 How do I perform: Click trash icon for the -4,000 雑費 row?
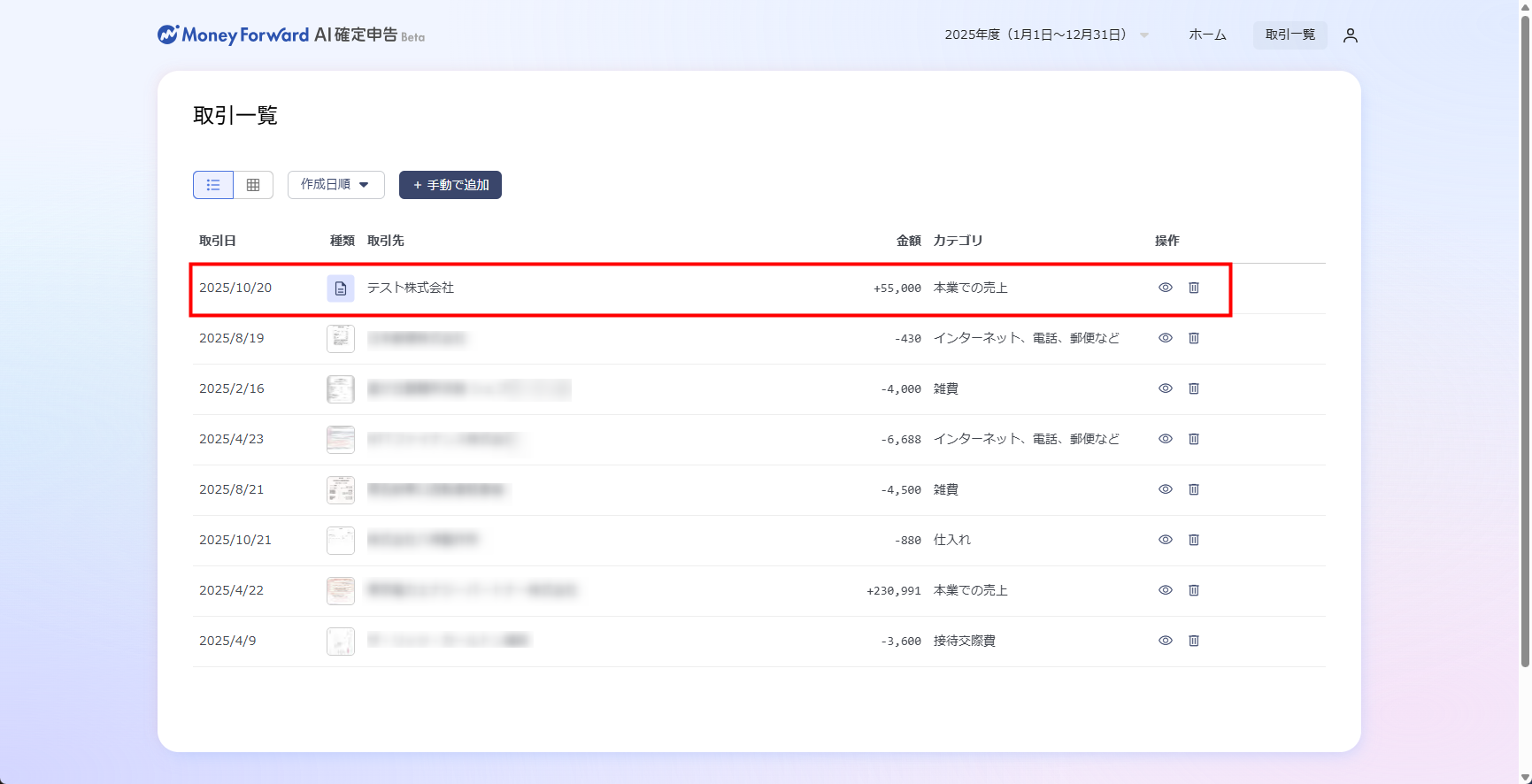[1193, 388]
